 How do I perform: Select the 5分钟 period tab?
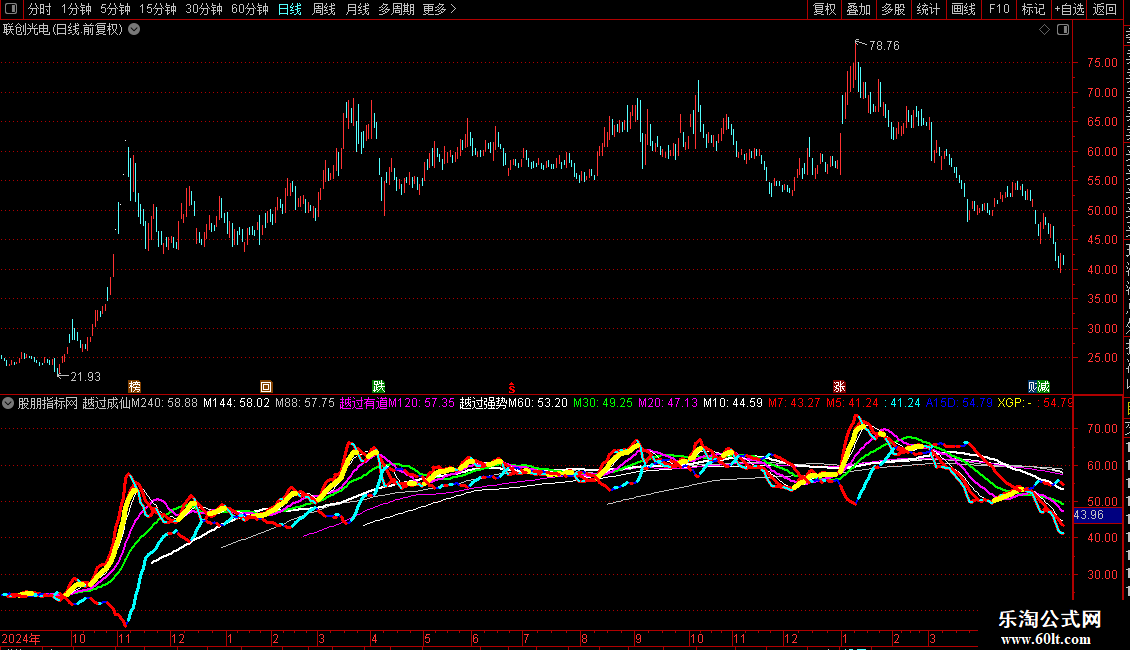pos(115,9)
